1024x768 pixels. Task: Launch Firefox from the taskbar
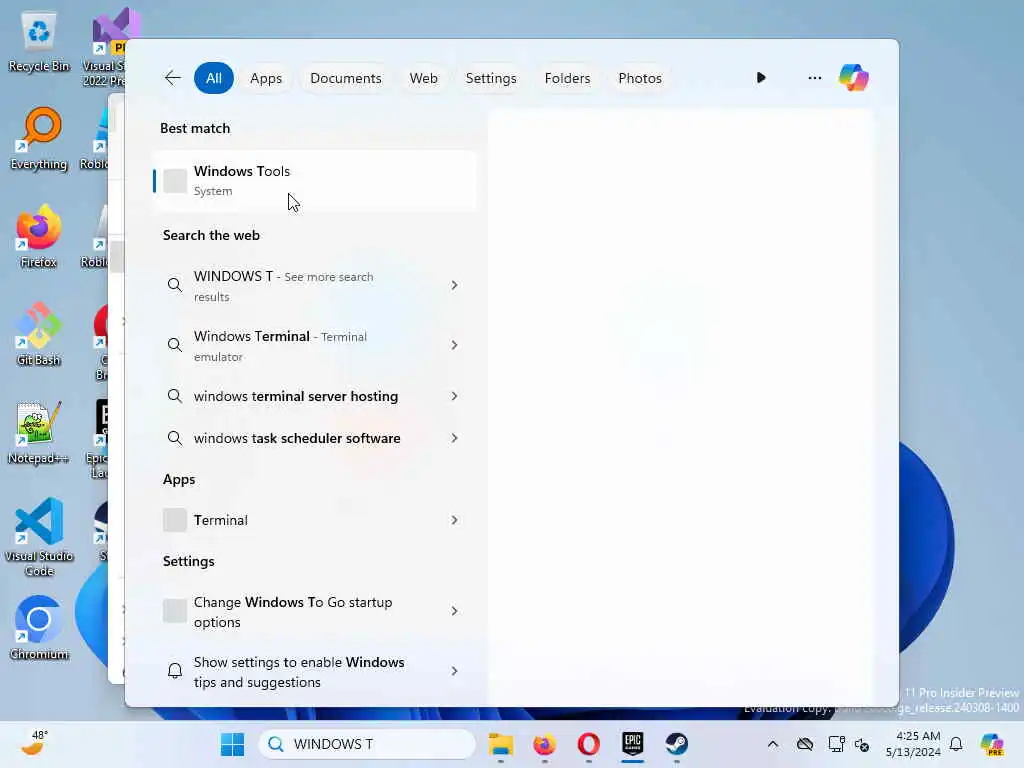(x=545, y=744)
